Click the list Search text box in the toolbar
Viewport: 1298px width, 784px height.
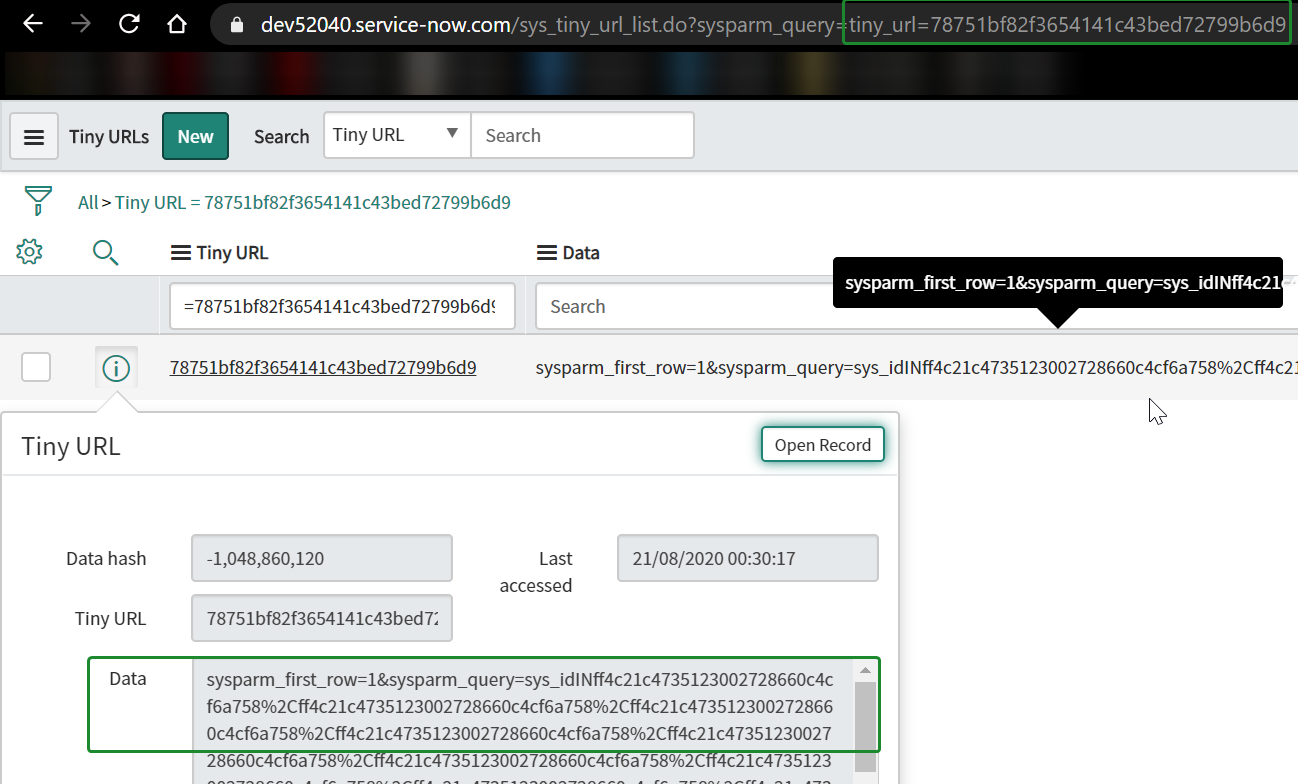582,135
